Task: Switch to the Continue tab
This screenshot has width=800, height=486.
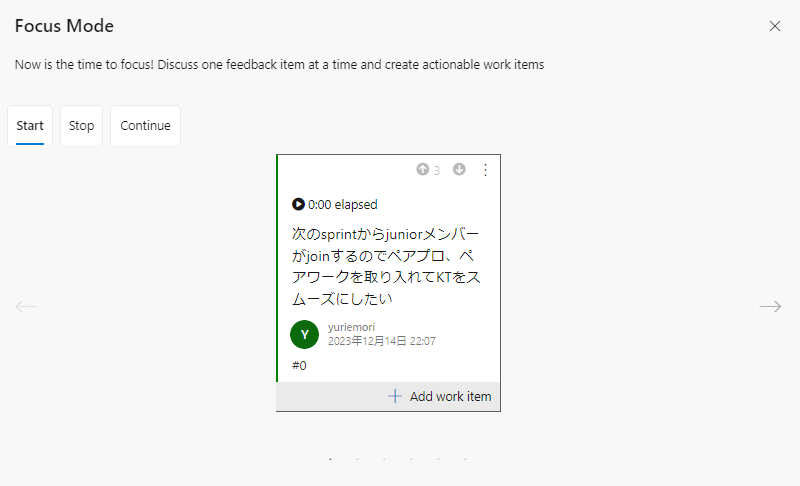Action: point(145,125)
